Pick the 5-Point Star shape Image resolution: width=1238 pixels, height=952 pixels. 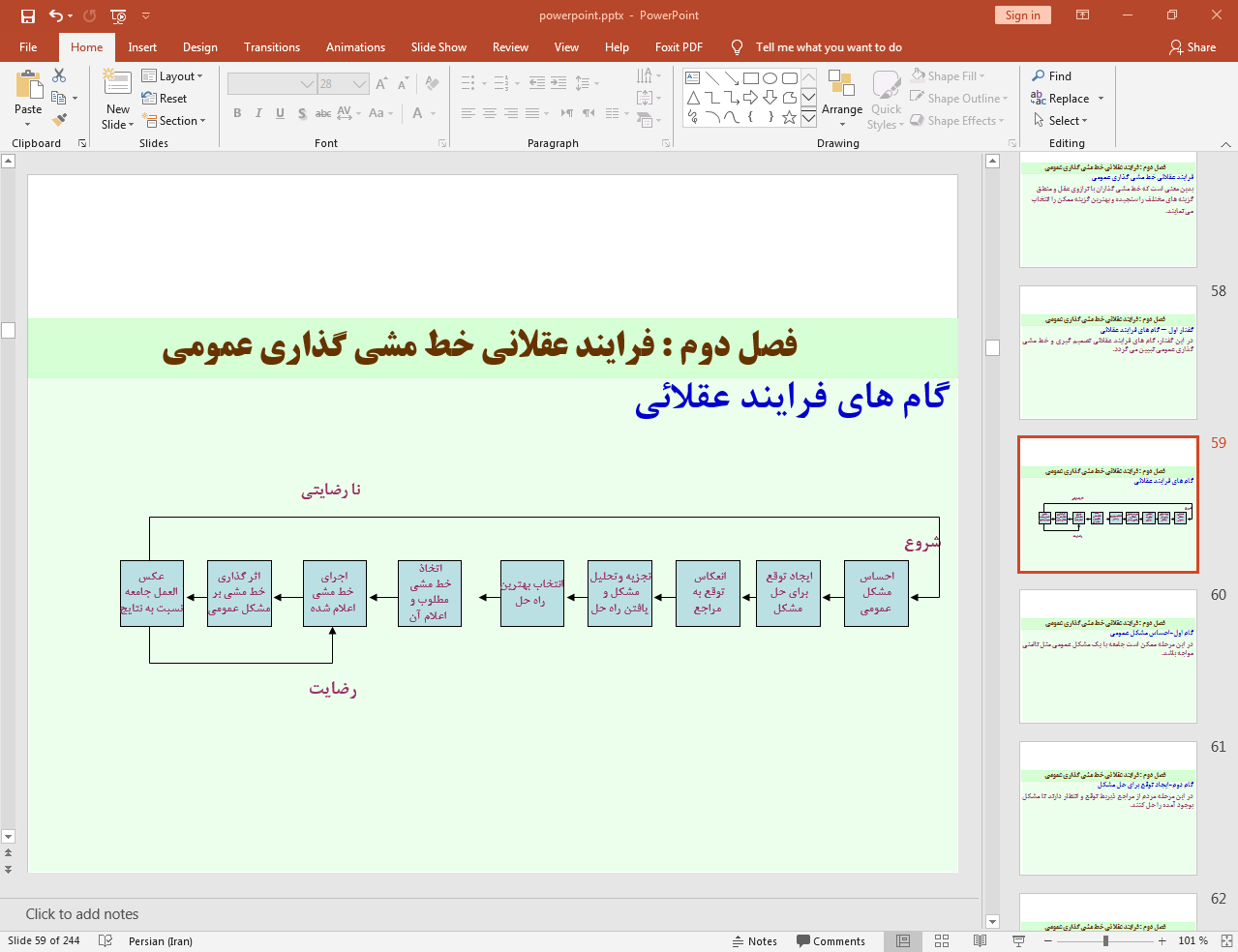click(x=790, y=117)
